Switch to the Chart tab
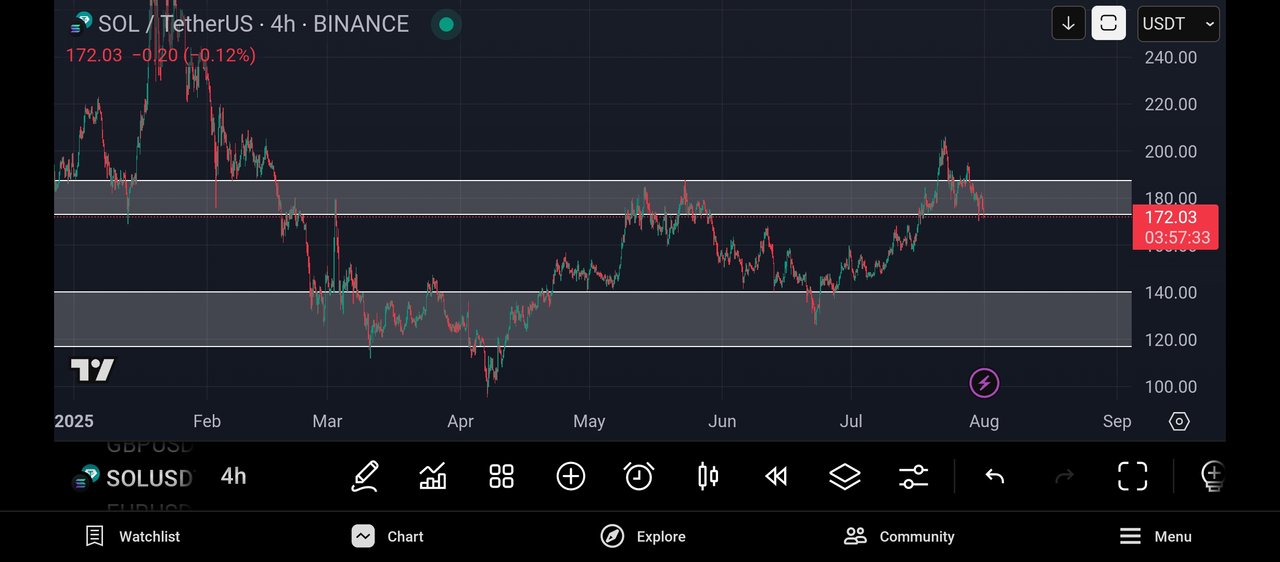The image size is (1280, 562). 388,537
